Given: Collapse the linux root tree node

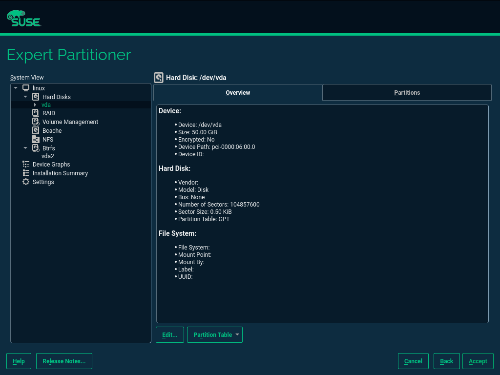Looking at the screenshot, I should point(16,88).
